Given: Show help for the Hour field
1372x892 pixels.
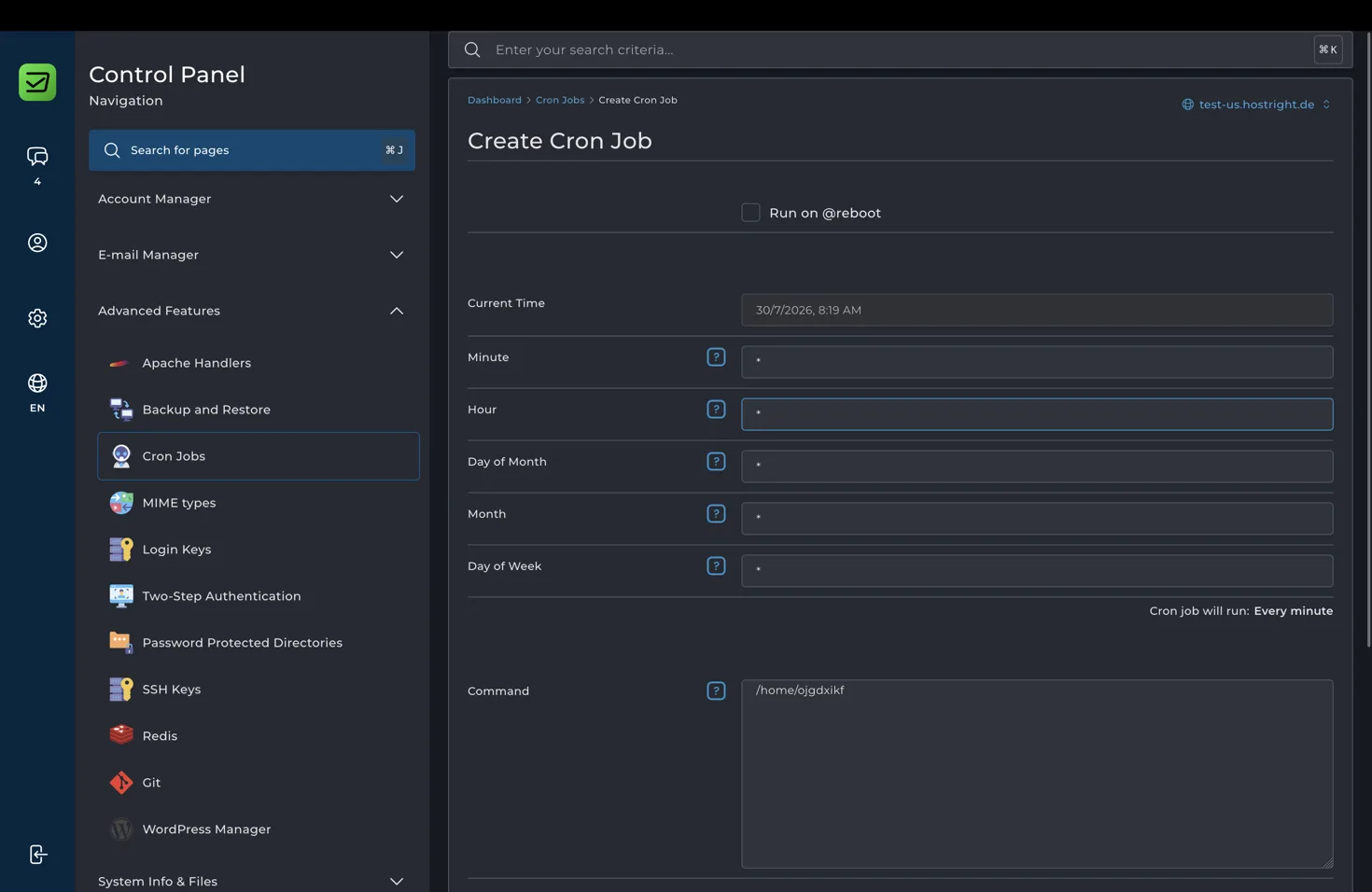Looking at the screenshot, I should click(x=716, y=410).
